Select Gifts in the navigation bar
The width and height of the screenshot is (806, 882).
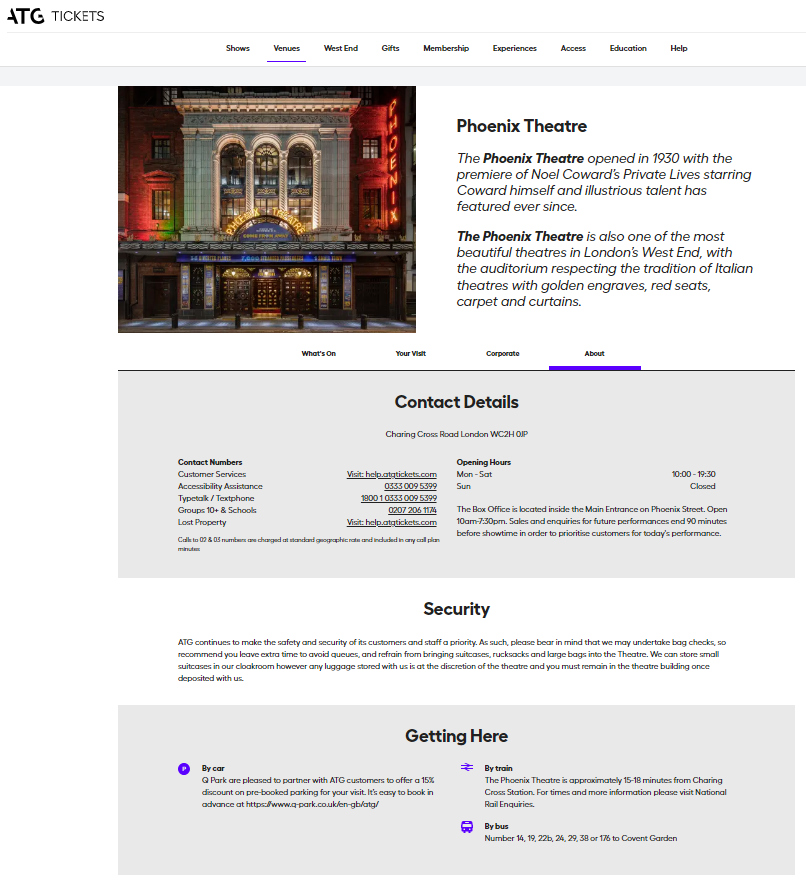coord(390,48)
